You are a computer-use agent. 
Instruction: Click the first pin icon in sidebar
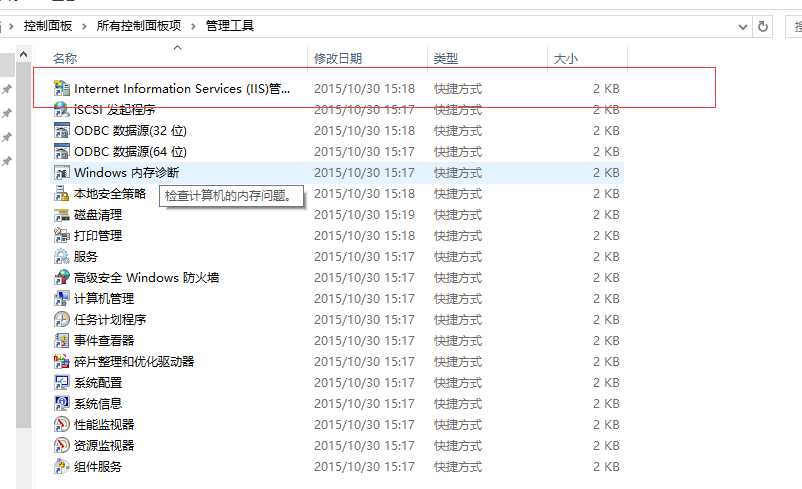[6, 90]
